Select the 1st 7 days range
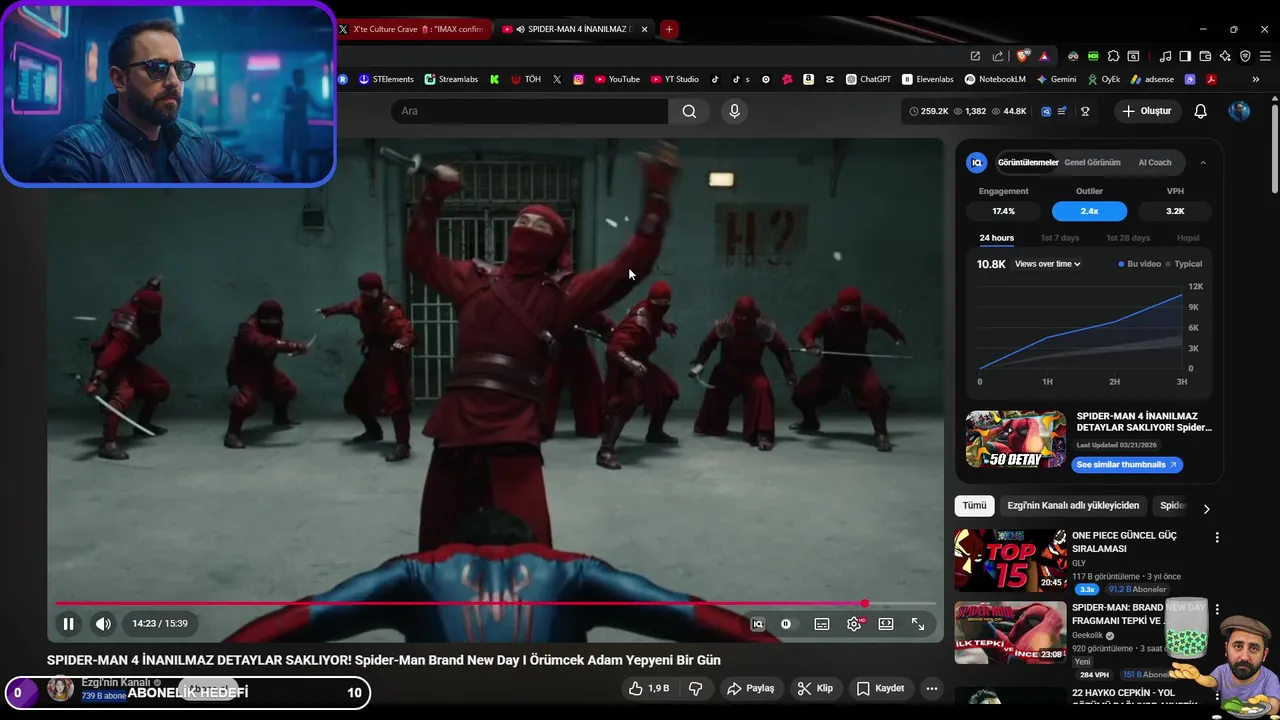Viewport: 1280px width, 720px height. point(1059,238)
